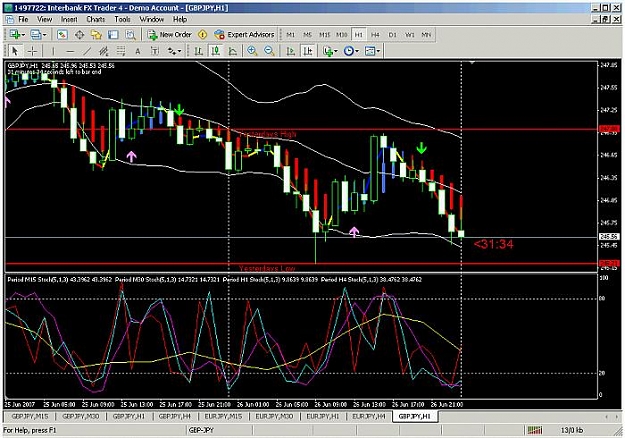This screenshot has width=625, height=438.
Task: Click the selected H1 timeframe button
Action: (x=359, y=35)
